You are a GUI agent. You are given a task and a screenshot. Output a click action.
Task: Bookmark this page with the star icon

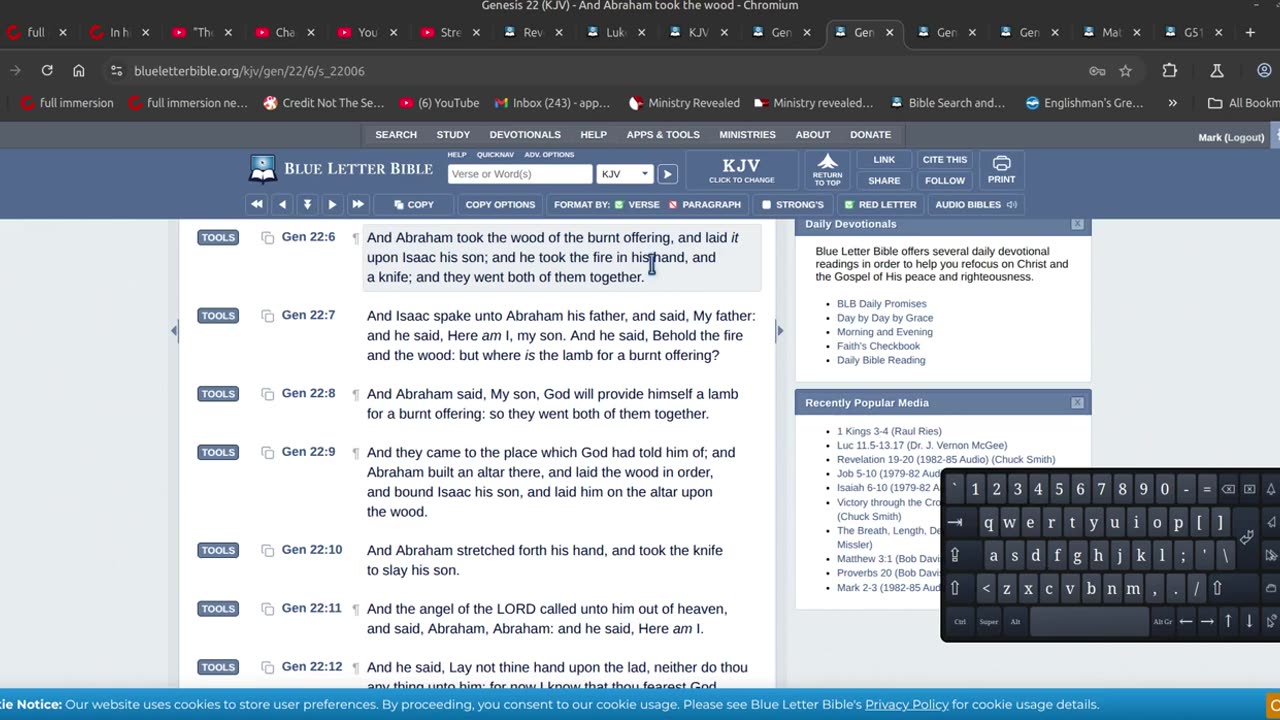(x=1126, y=71)
